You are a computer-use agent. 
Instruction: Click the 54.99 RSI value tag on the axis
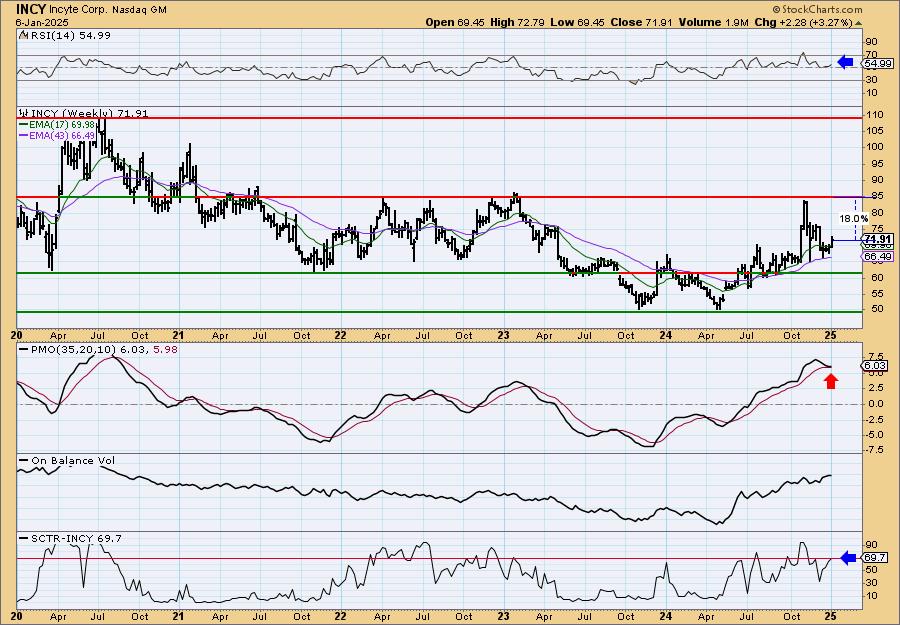pyautogui.click(x=879, y=64)
